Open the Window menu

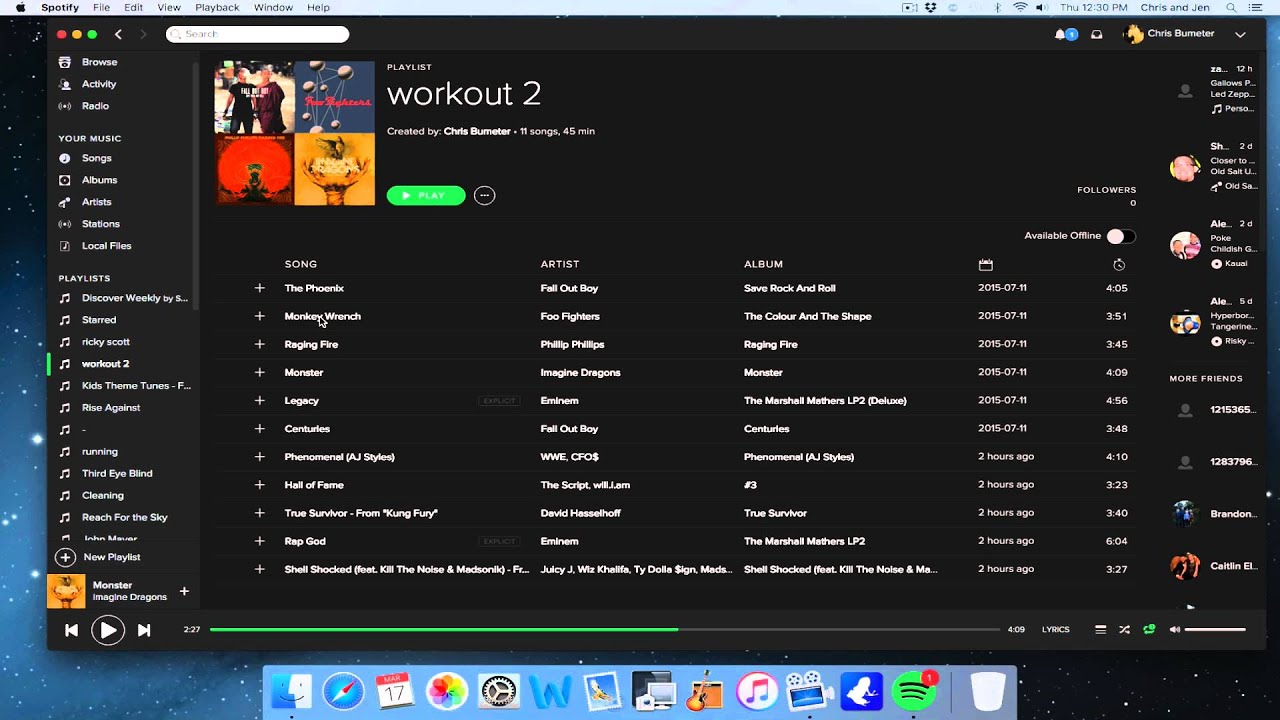(273, 7)
